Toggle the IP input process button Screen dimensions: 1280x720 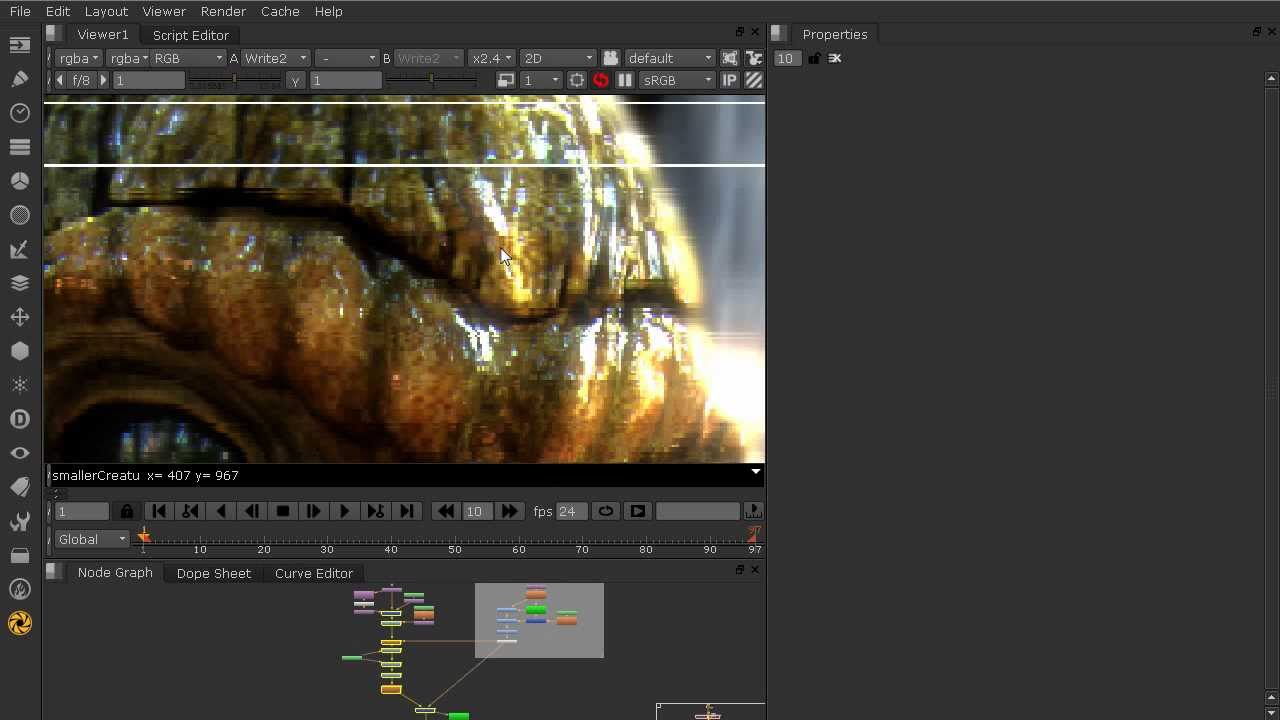point(730,80)
